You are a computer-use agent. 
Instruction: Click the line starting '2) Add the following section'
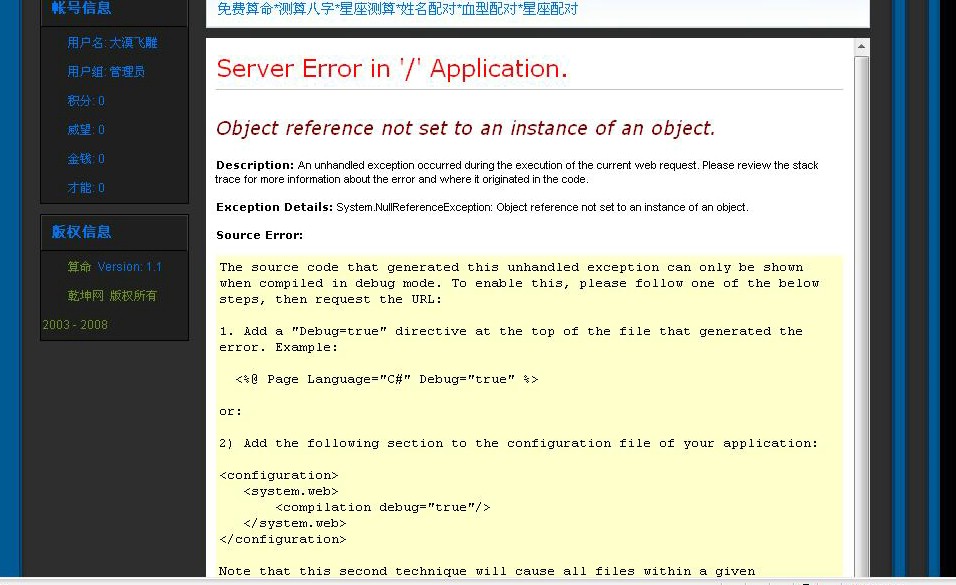tap(518, 443)
